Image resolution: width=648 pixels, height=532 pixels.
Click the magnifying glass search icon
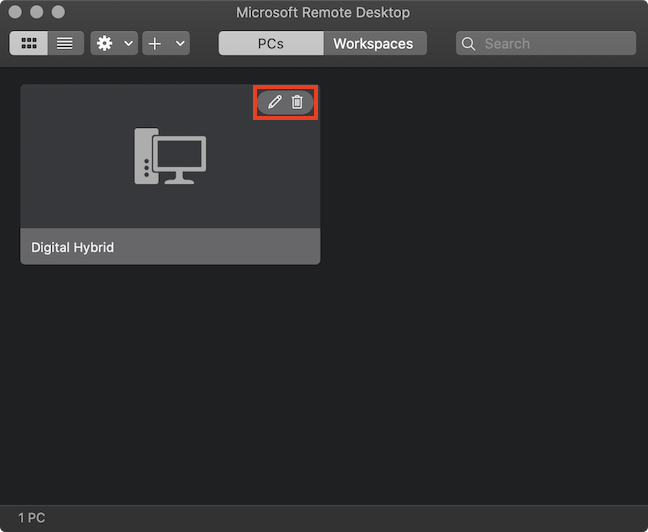coord(468,43)
